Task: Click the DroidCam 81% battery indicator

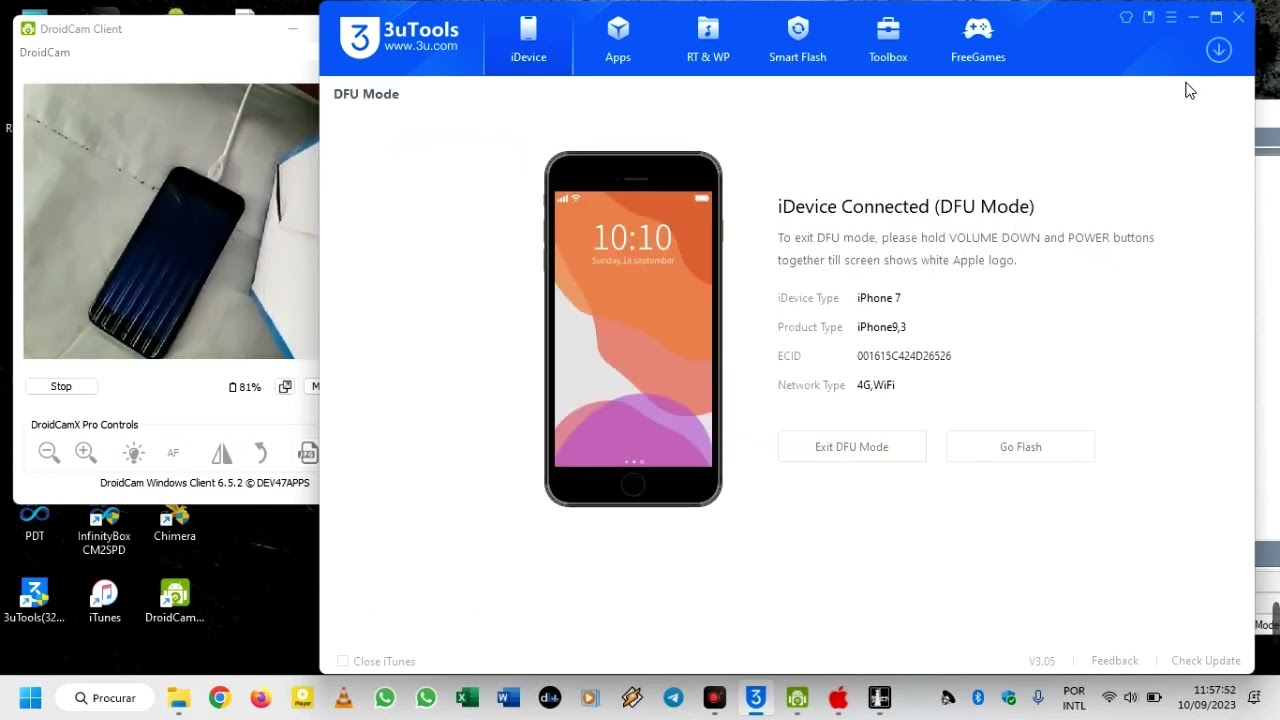Action: click(x=245, y=387)
